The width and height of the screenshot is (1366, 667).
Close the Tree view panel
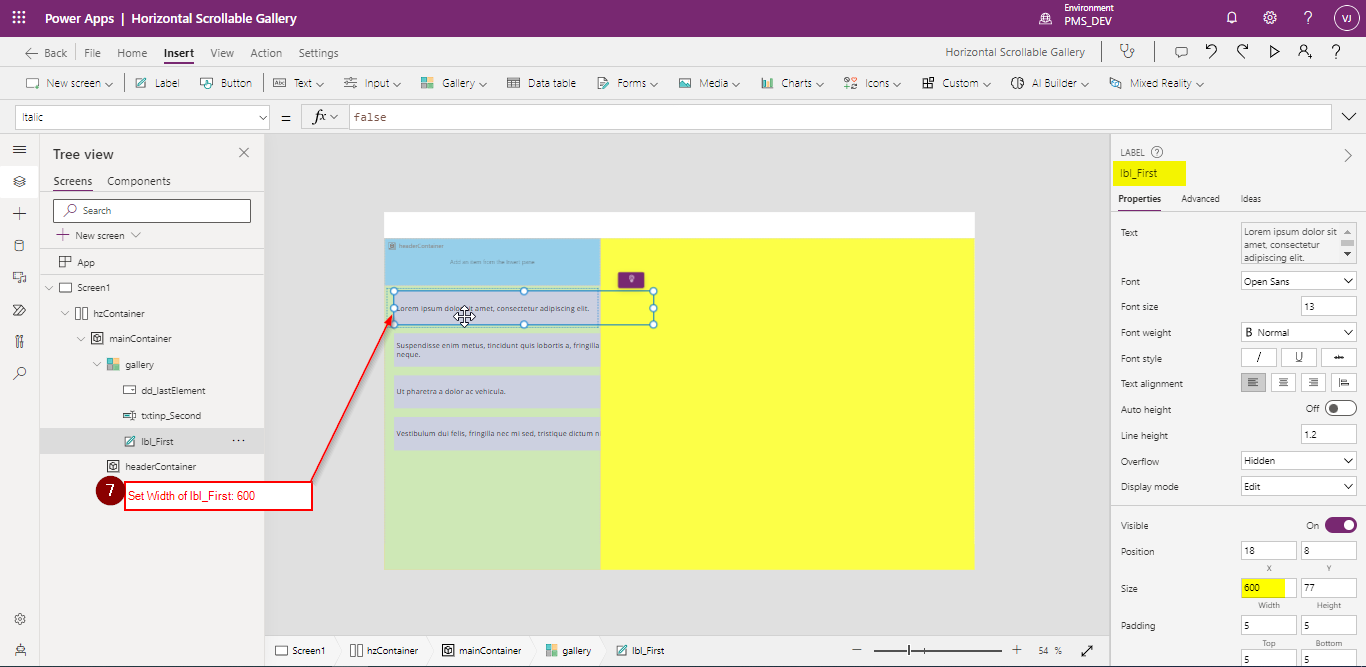[244, 153]
